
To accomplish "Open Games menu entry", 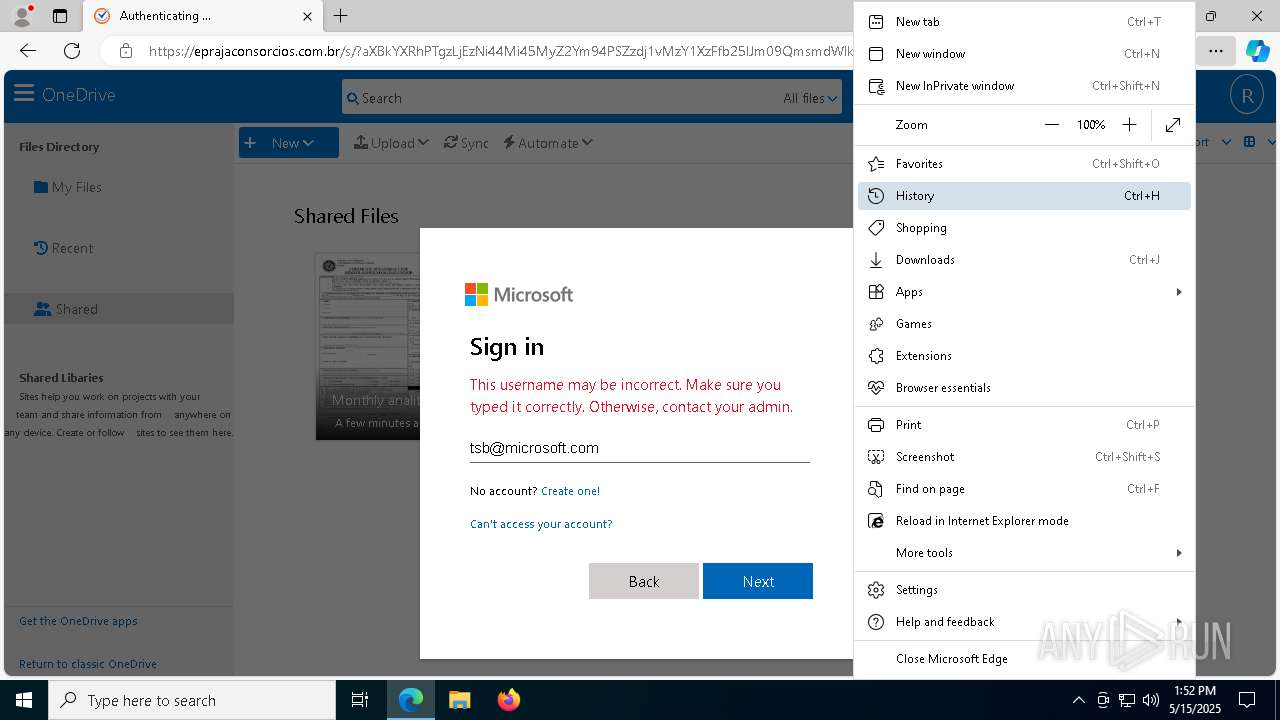I will (x=1024, y=324).
